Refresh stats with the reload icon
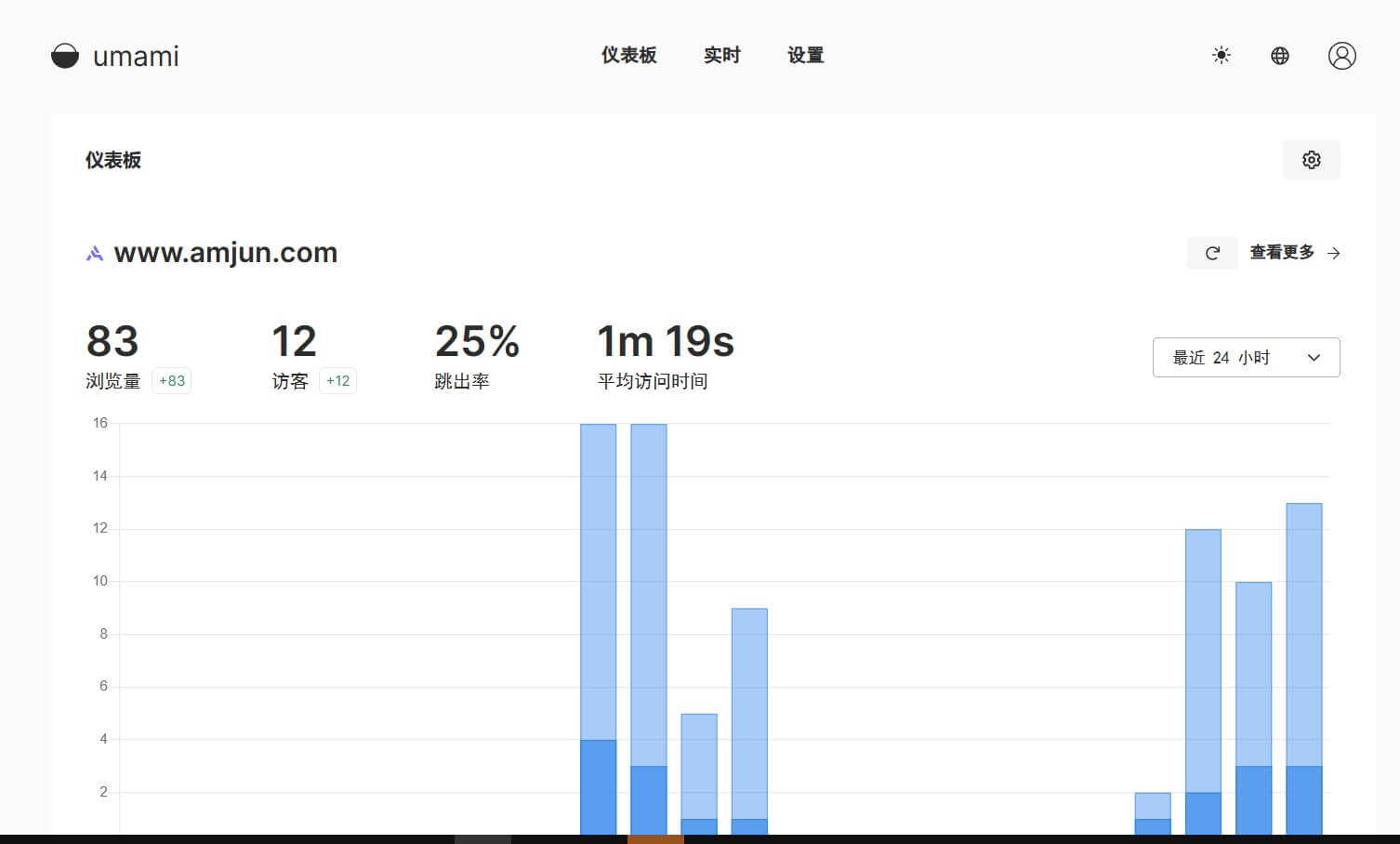The image size is (1400, 844). (1212, 253)
